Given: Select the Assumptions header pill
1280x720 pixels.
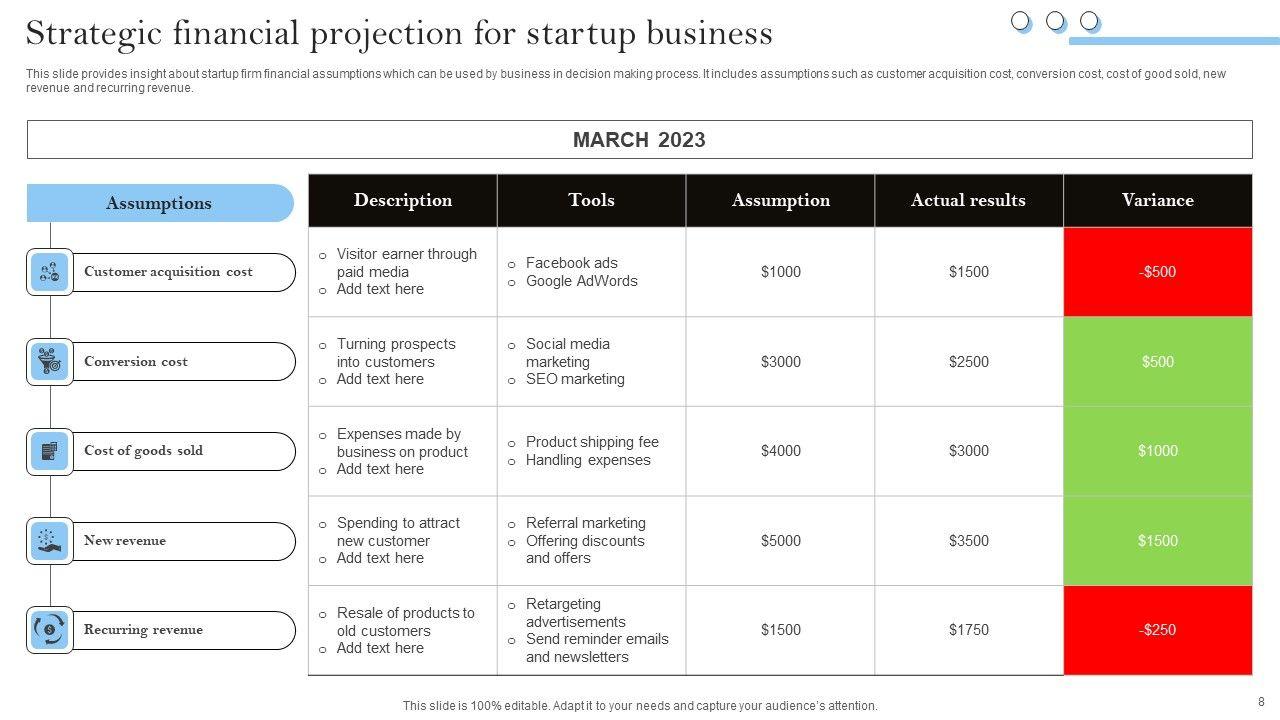Looking at the screenshot, I should click(160, 203).
